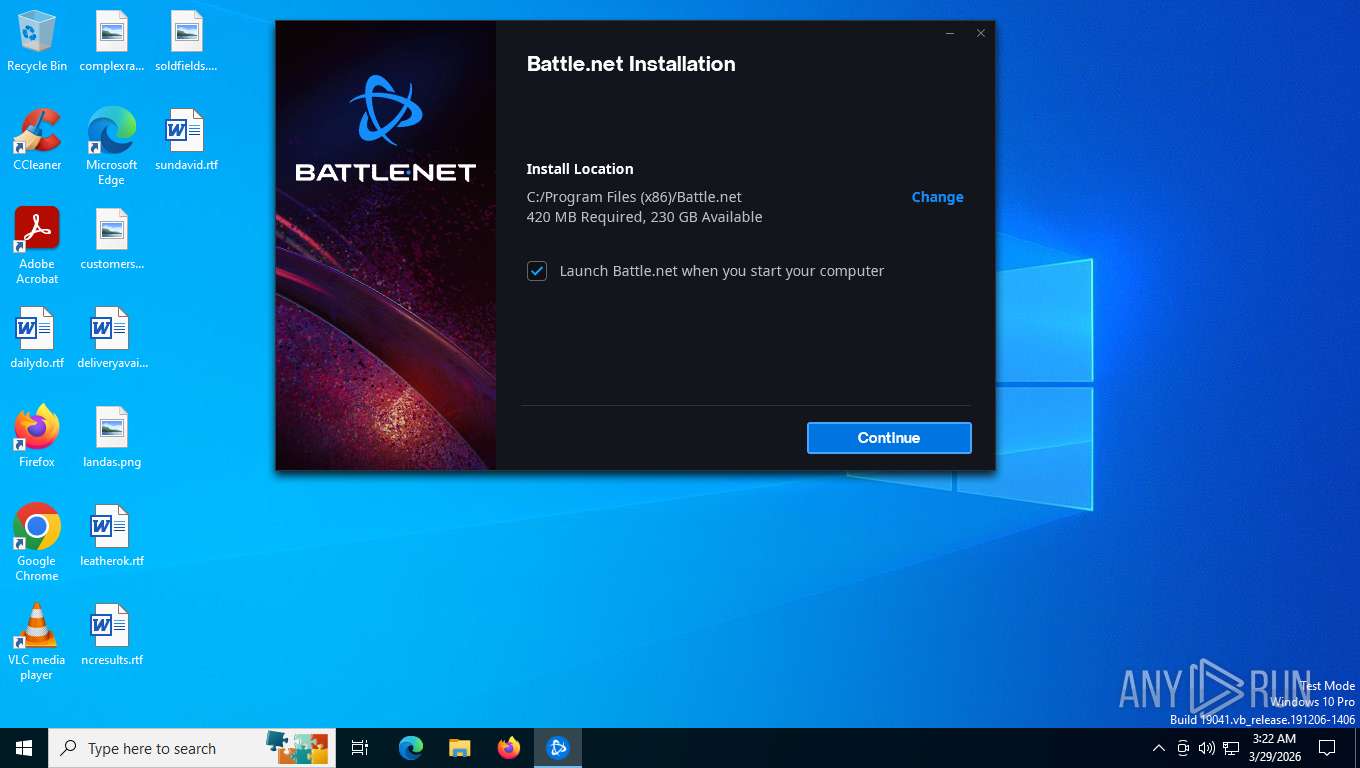Screen dimensions: 1360x768
Task: Select the Firefox desktop shortcut
Action: point(37,437)
